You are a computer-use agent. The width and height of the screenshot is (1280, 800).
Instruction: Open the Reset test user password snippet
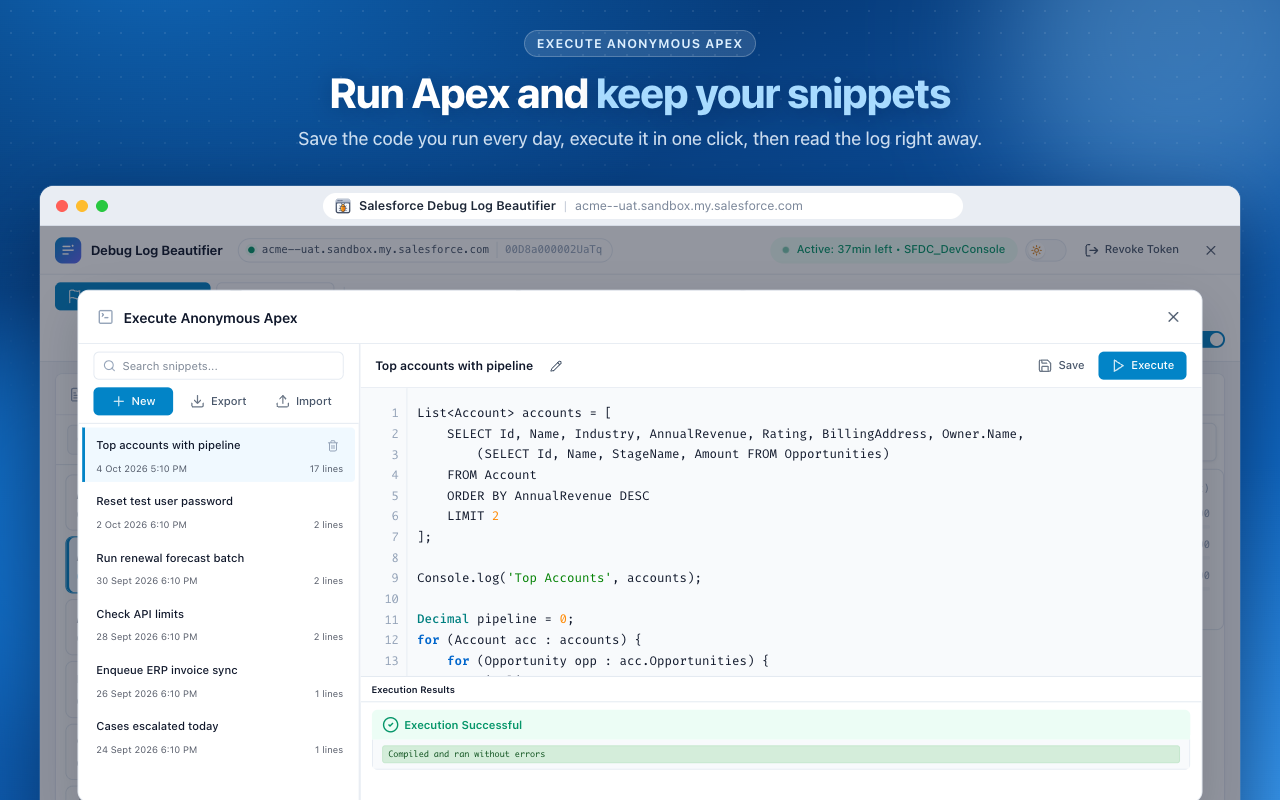pyautogui.click(x=219, y=512)
